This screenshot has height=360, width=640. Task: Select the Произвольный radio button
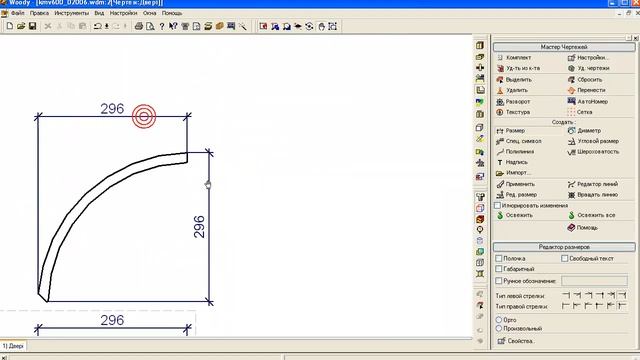[498, 328]
